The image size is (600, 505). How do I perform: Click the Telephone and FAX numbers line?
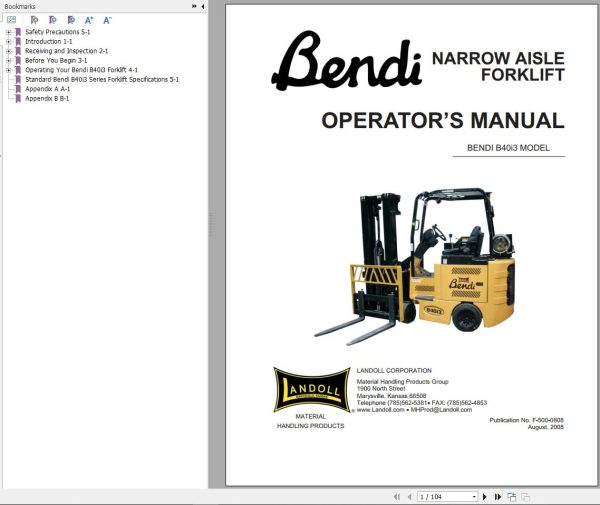tap(422, 403)
